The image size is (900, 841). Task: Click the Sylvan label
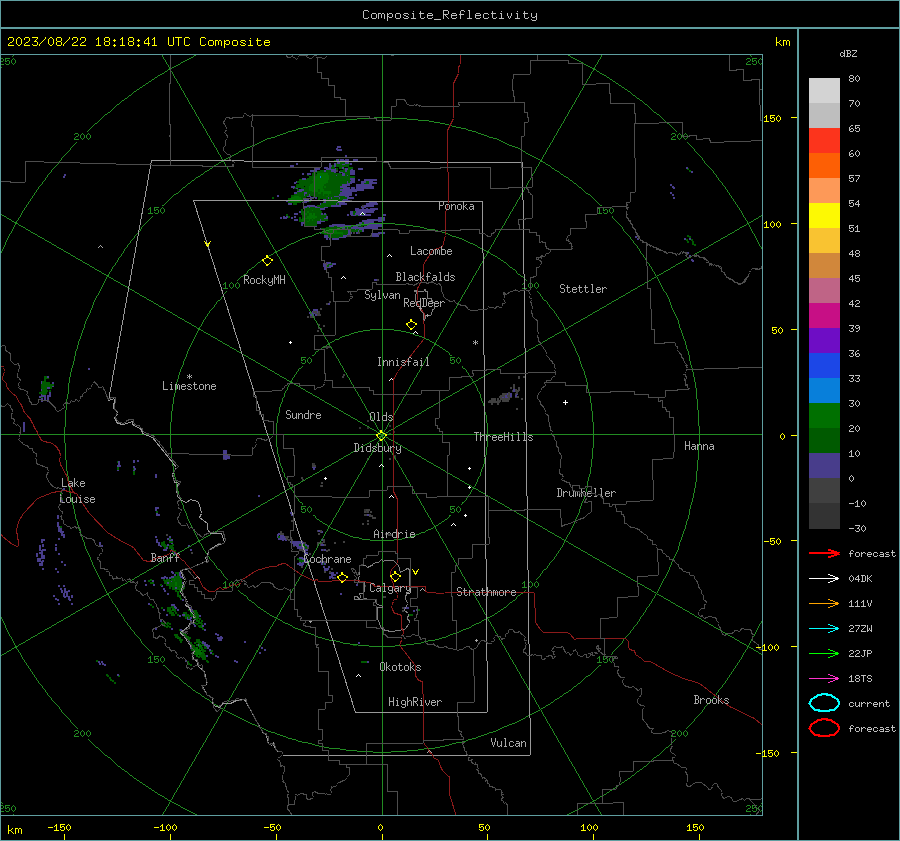tap(382, 296)
